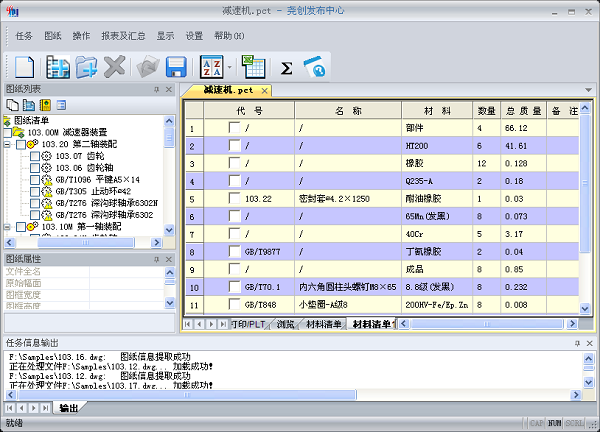This screenshot has width=600, height=432.
Task: Select the 输出 tab in output panel
Action: (x=68, y=408)
